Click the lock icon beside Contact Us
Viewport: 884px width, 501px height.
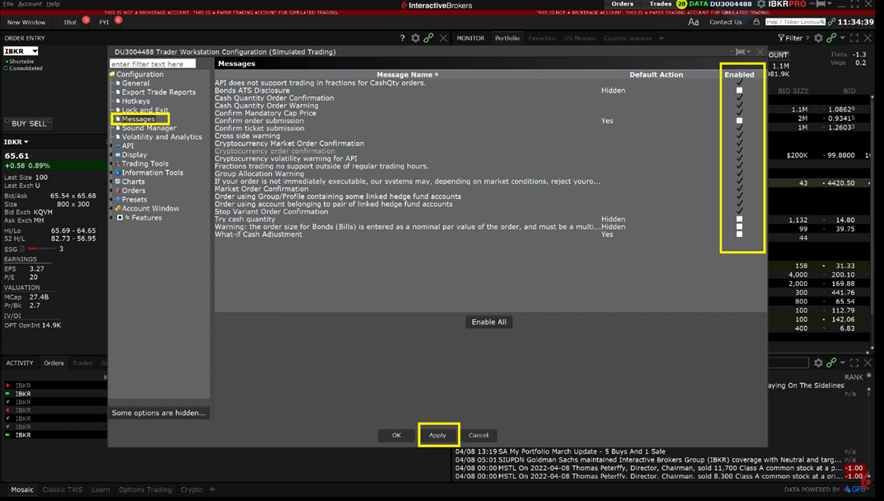coord(756,22)
